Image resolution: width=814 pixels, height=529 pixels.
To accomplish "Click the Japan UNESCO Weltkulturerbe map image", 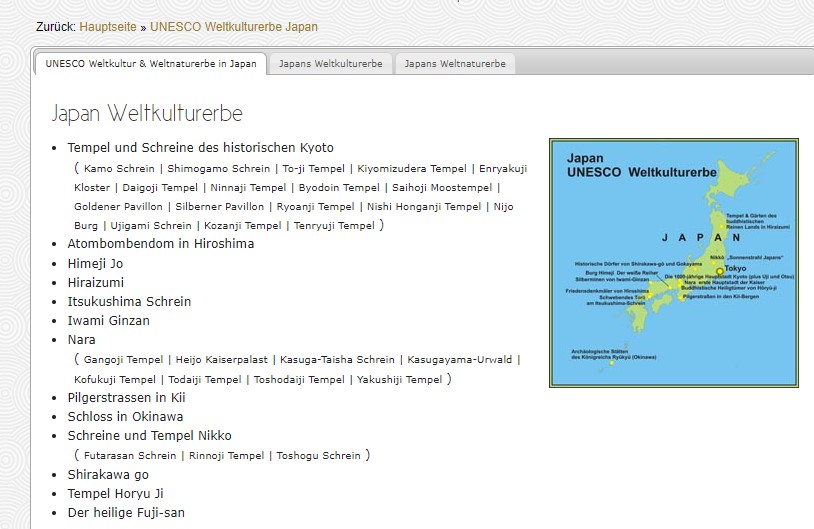I will point(674,263).
